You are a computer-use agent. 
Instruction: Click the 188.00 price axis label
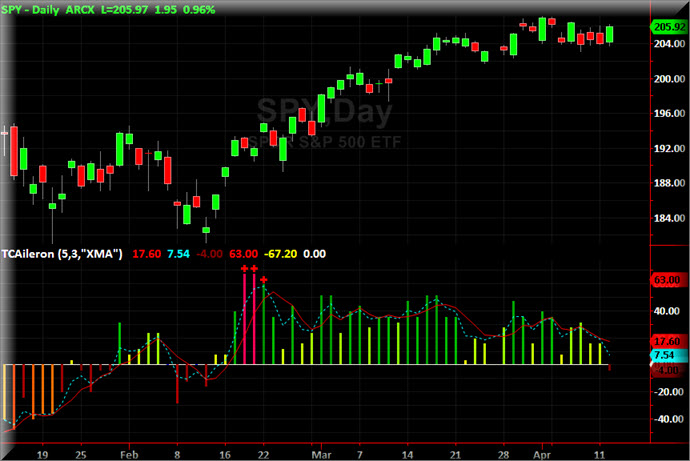coord(669,183)
